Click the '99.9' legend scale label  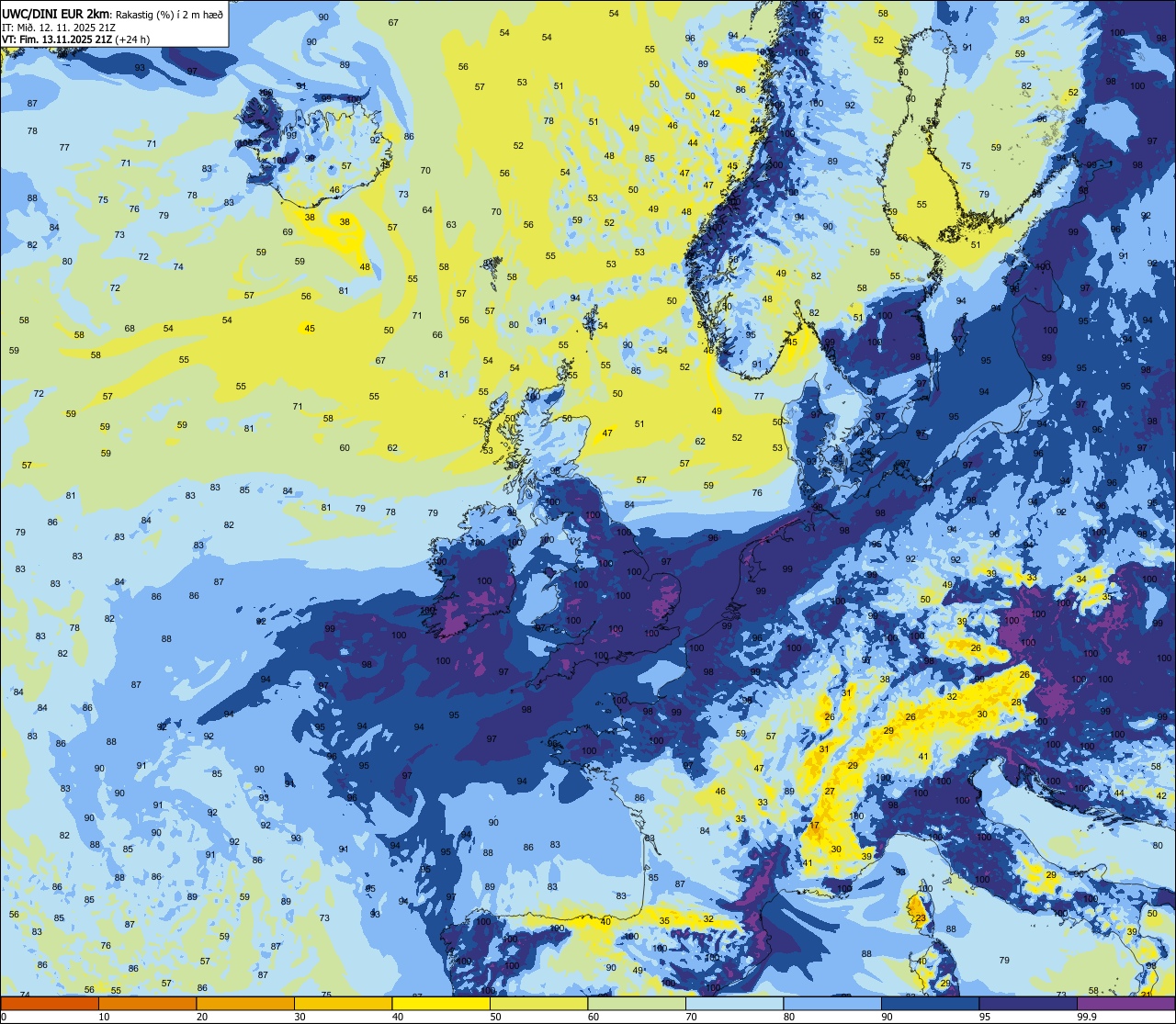coord(1088,1017)
